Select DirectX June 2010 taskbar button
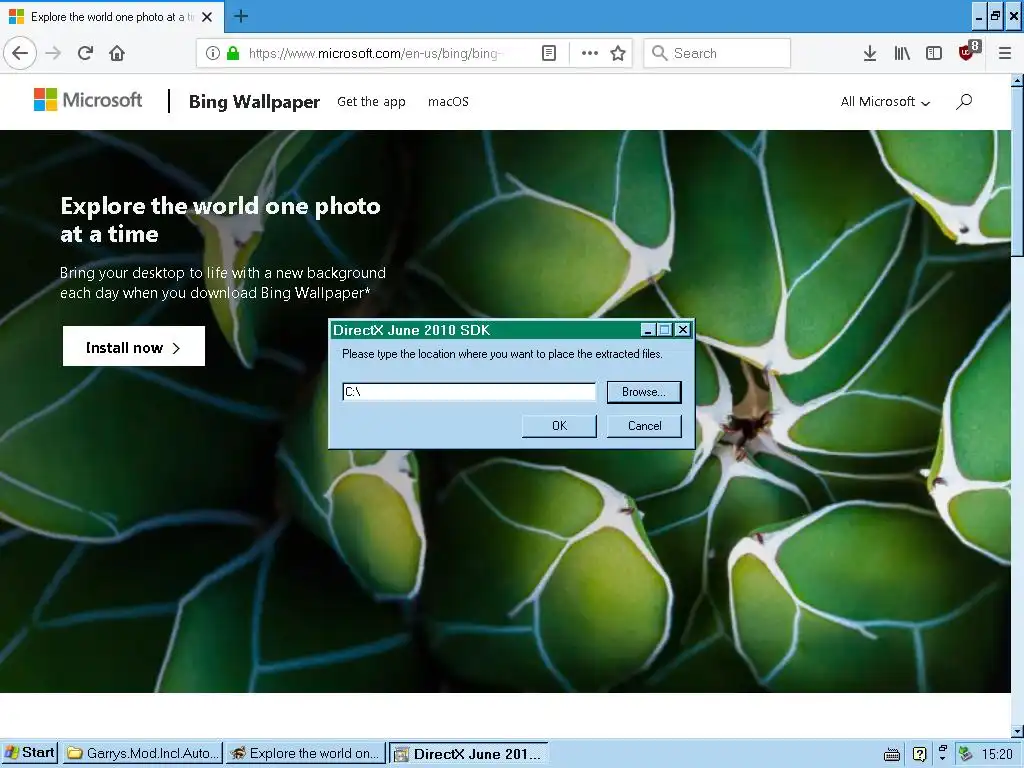1024x768 pixels. pyautogui.click(x=468, y=753)
